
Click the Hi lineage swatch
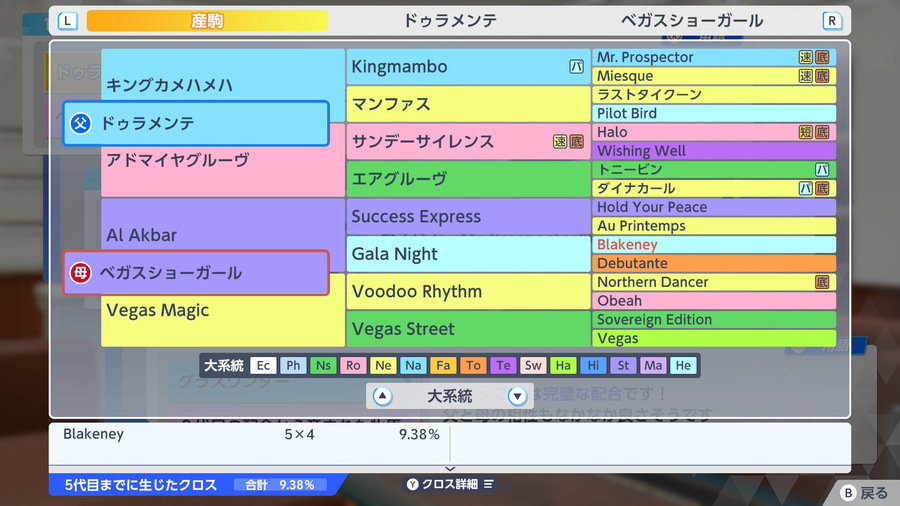[x=593, y=365]
